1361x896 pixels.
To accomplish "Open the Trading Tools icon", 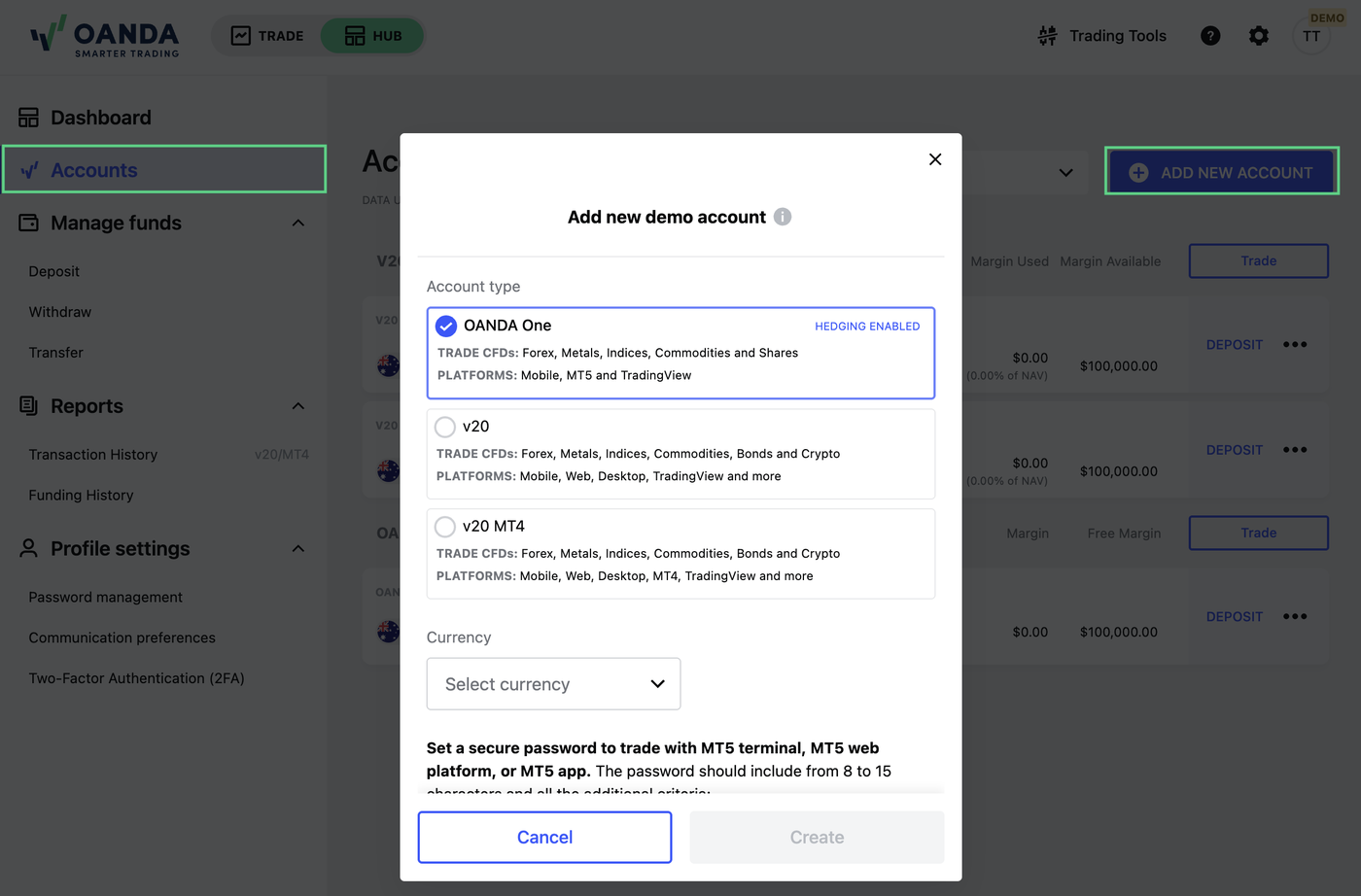I will 1047,36.
